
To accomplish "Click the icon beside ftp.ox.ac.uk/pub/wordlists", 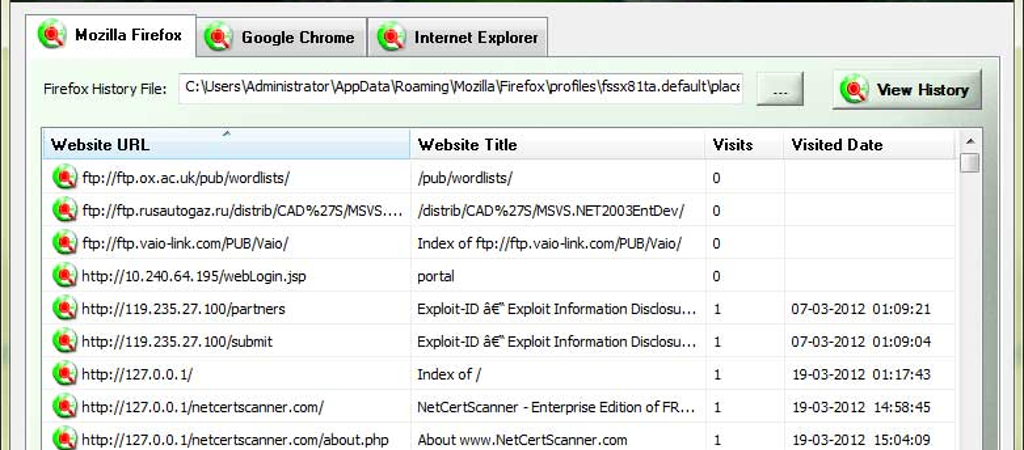I will (65, 177).
